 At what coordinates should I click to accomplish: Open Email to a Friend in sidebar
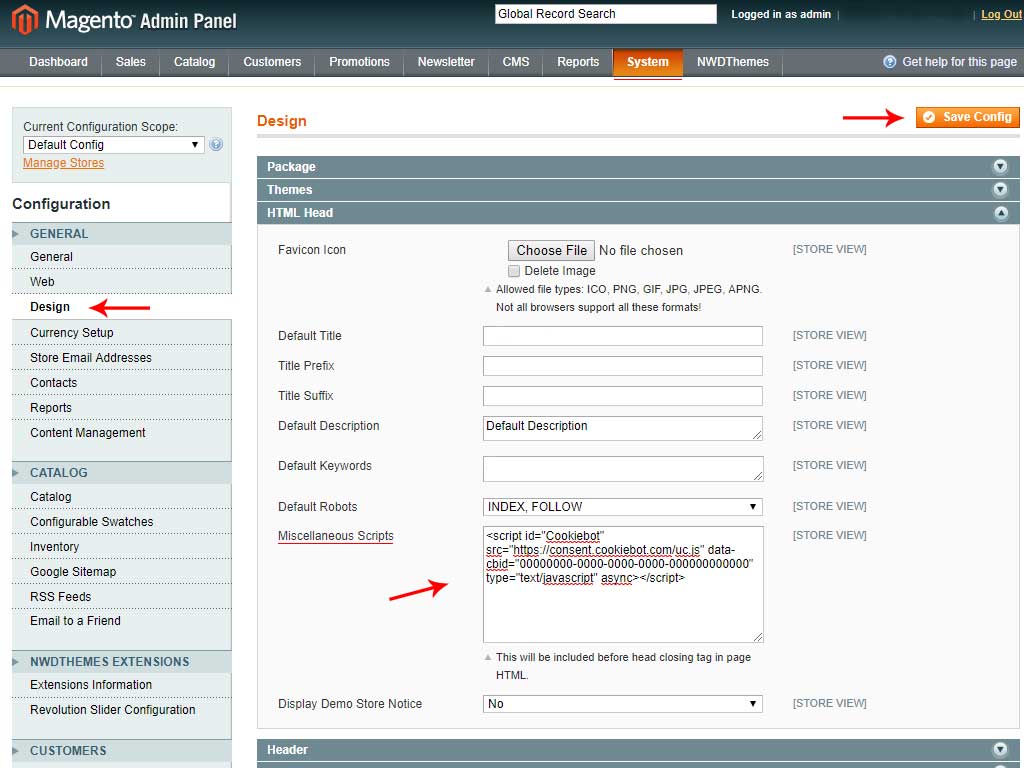[75, 620]
